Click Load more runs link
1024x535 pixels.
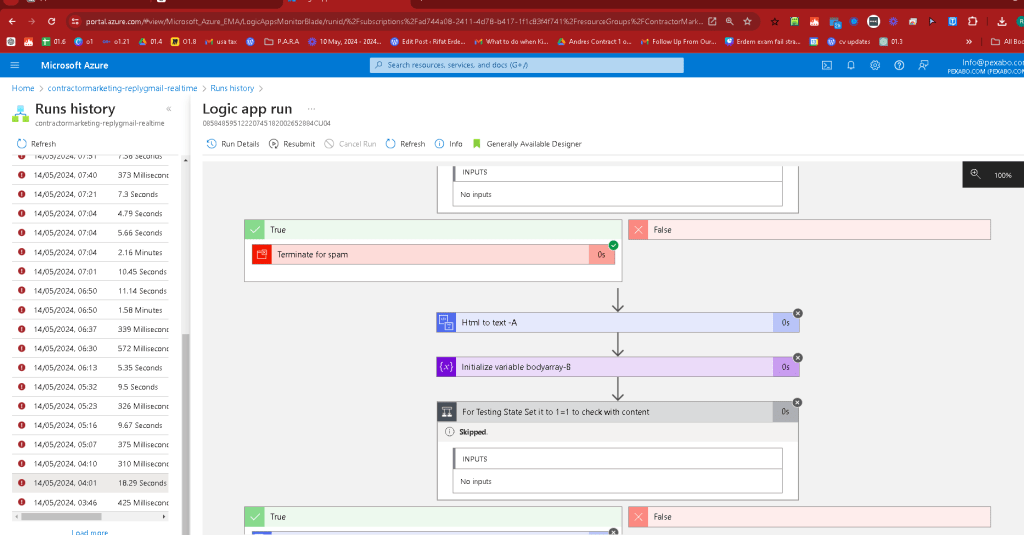[89, 532]
